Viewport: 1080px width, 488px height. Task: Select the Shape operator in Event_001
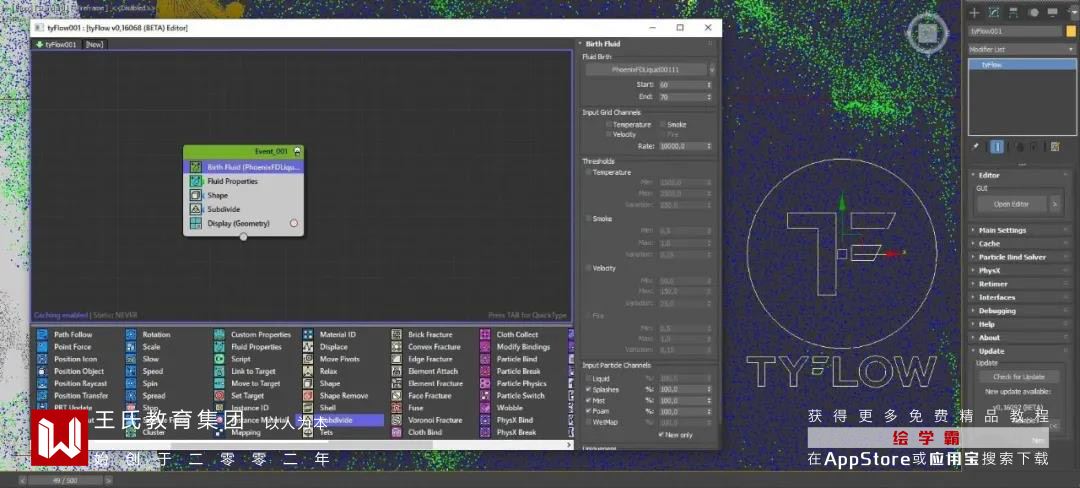pos(243,195)
